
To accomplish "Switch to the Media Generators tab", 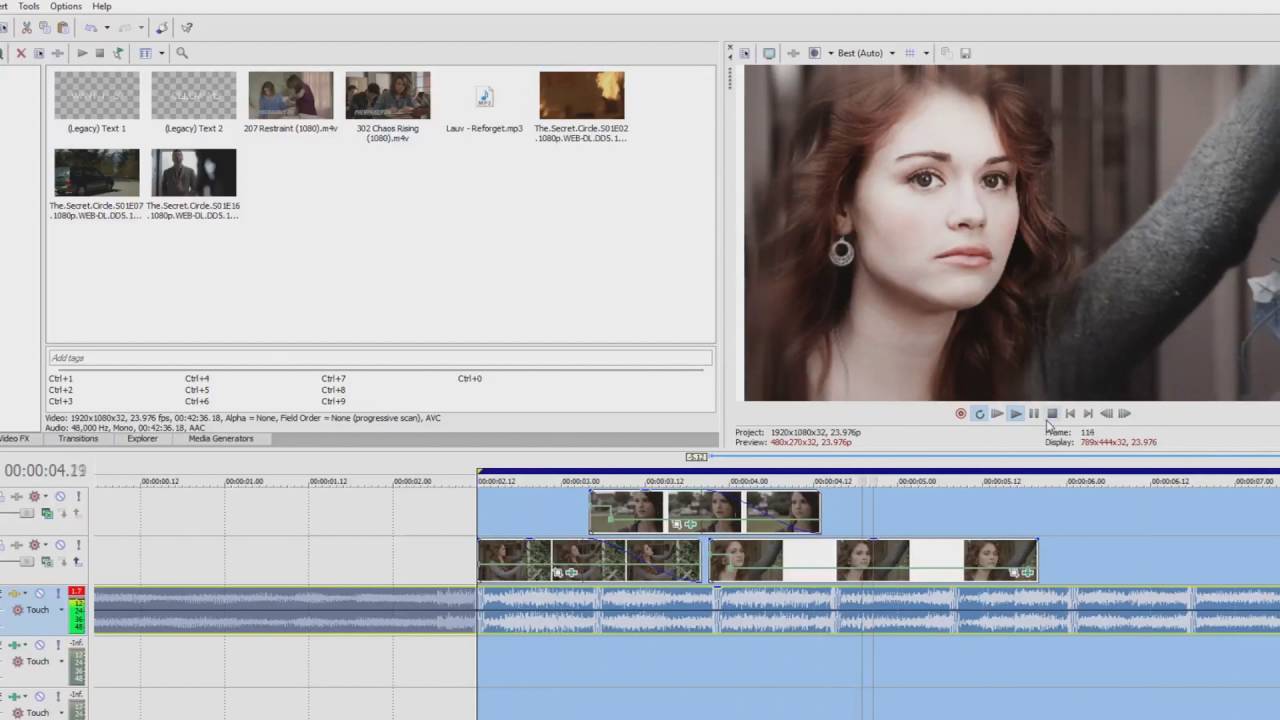I will [221, 439].
